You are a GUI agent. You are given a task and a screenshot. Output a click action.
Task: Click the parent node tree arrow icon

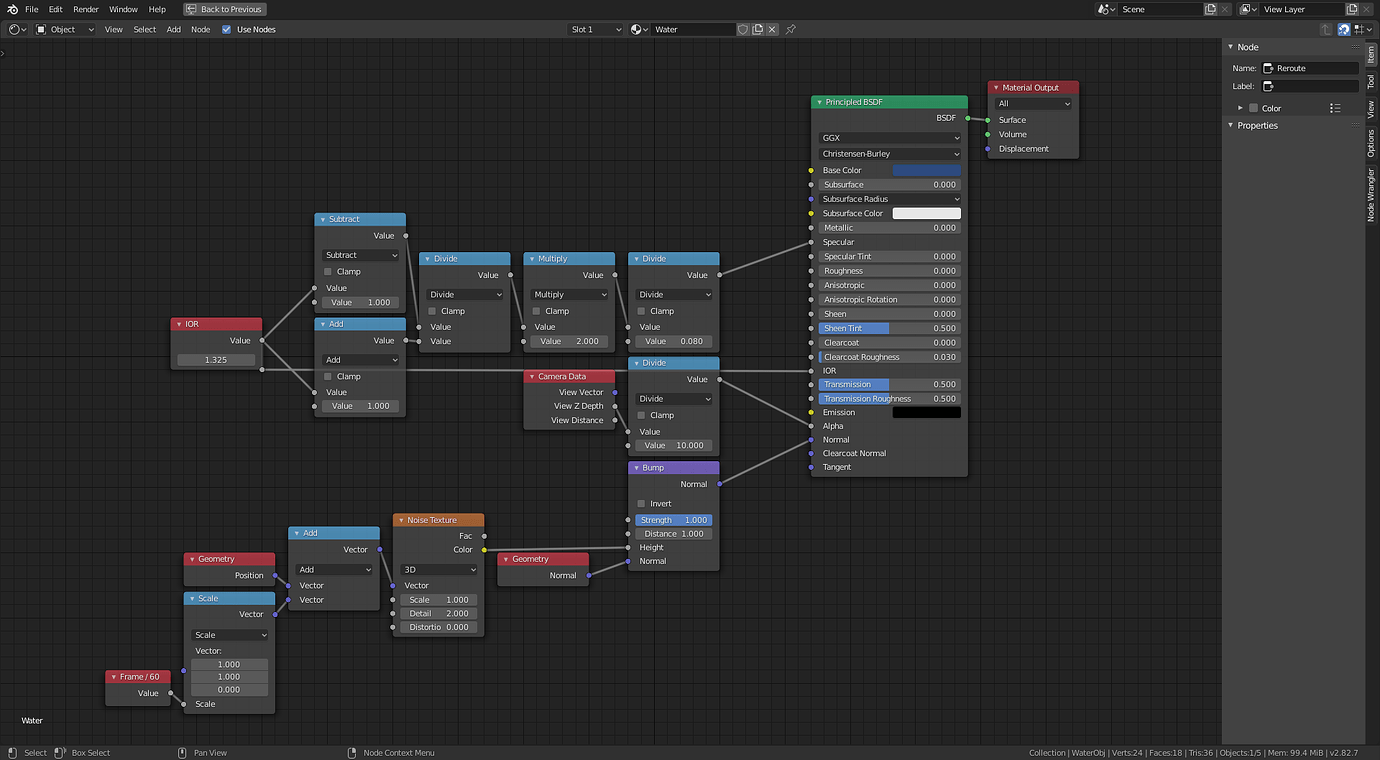click(1327, 29)
